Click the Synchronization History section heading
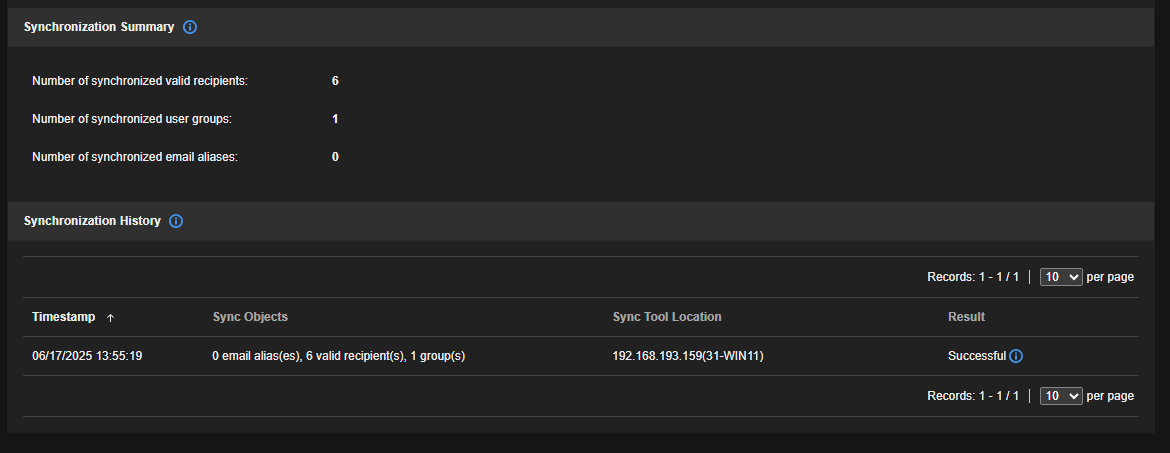 [x=92, y=221]
